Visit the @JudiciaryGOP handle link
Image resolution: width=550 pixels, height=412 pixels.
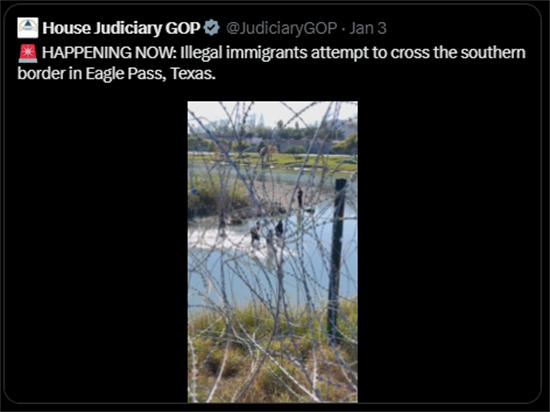(282, 28)
